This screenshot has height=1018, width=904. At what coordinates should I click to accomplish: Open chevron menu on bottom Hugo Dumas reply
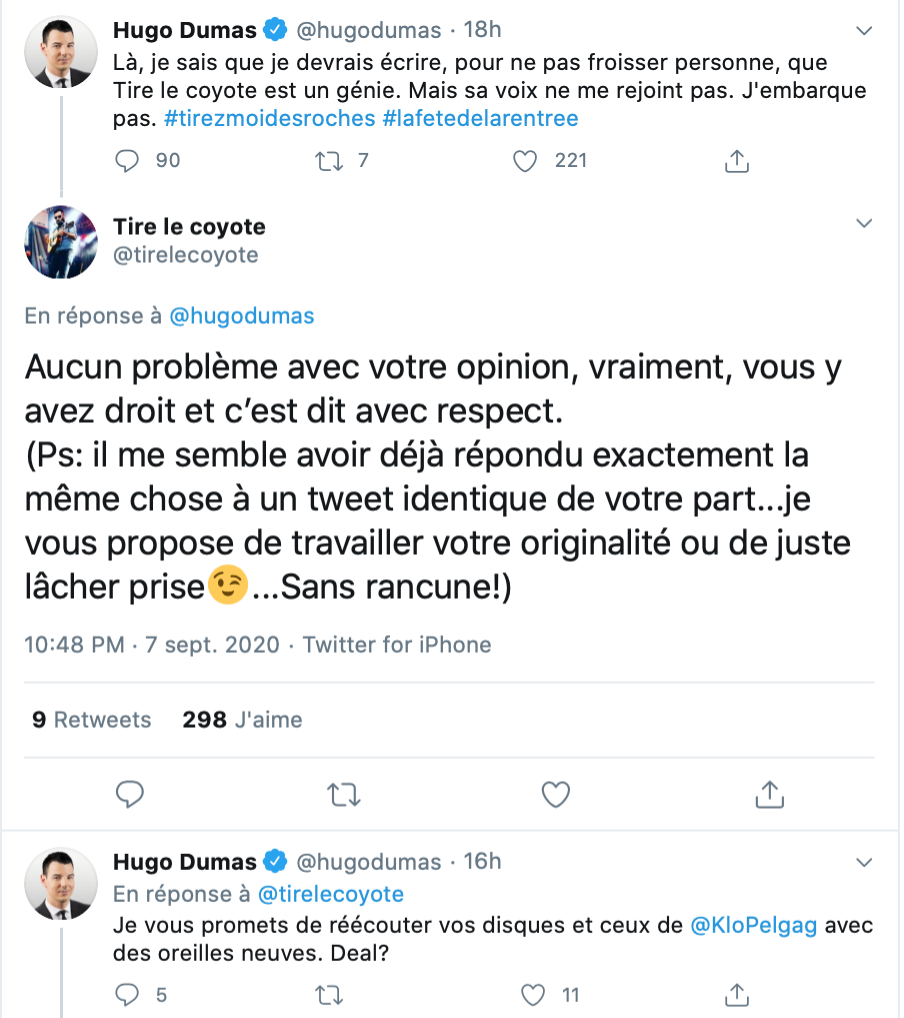click(x=865, y=862)
